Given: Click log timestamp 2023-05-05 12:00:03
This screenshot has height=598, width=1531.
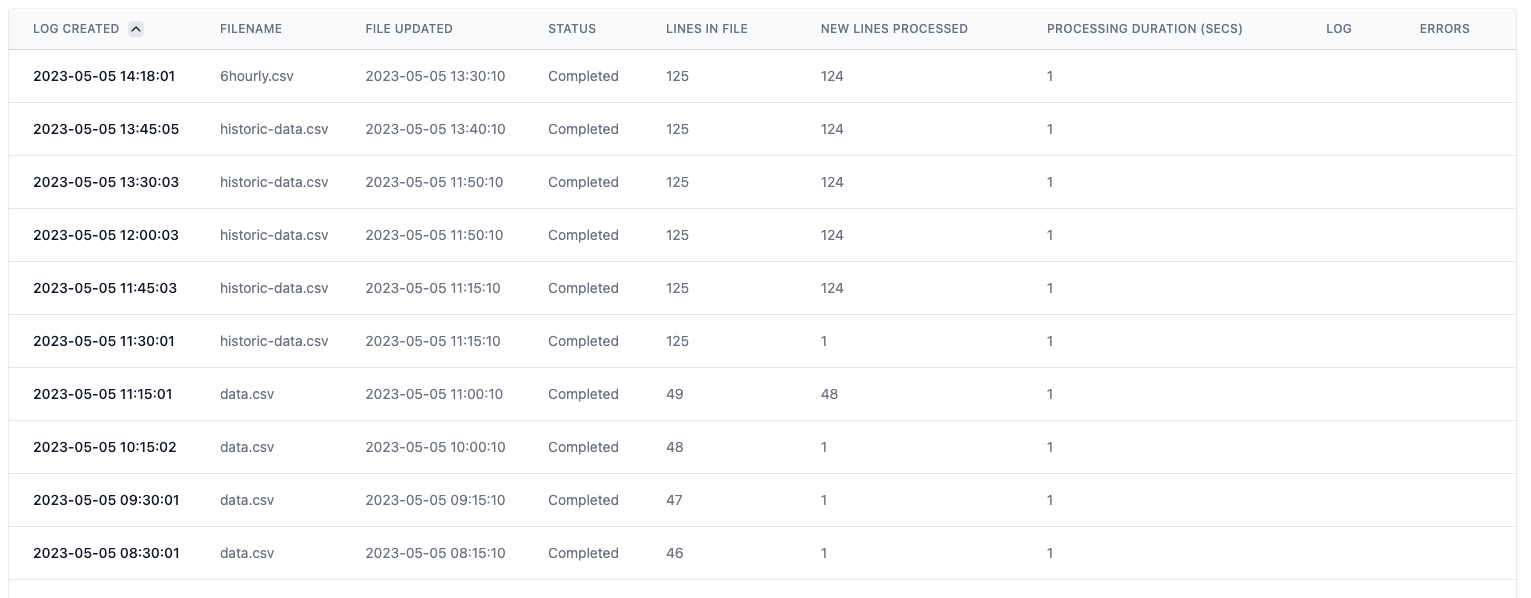Looking at the screenshot, I should 106,235.
